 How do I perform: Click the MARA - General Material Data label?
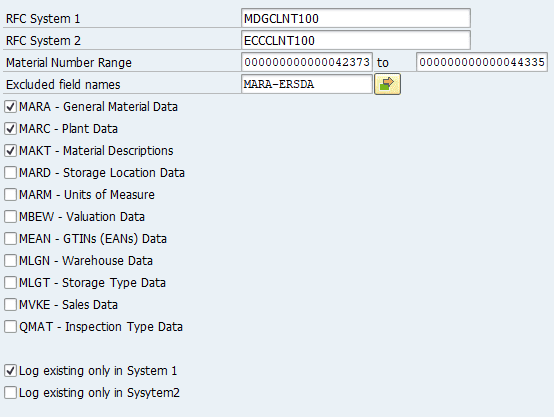pos(98,107)
